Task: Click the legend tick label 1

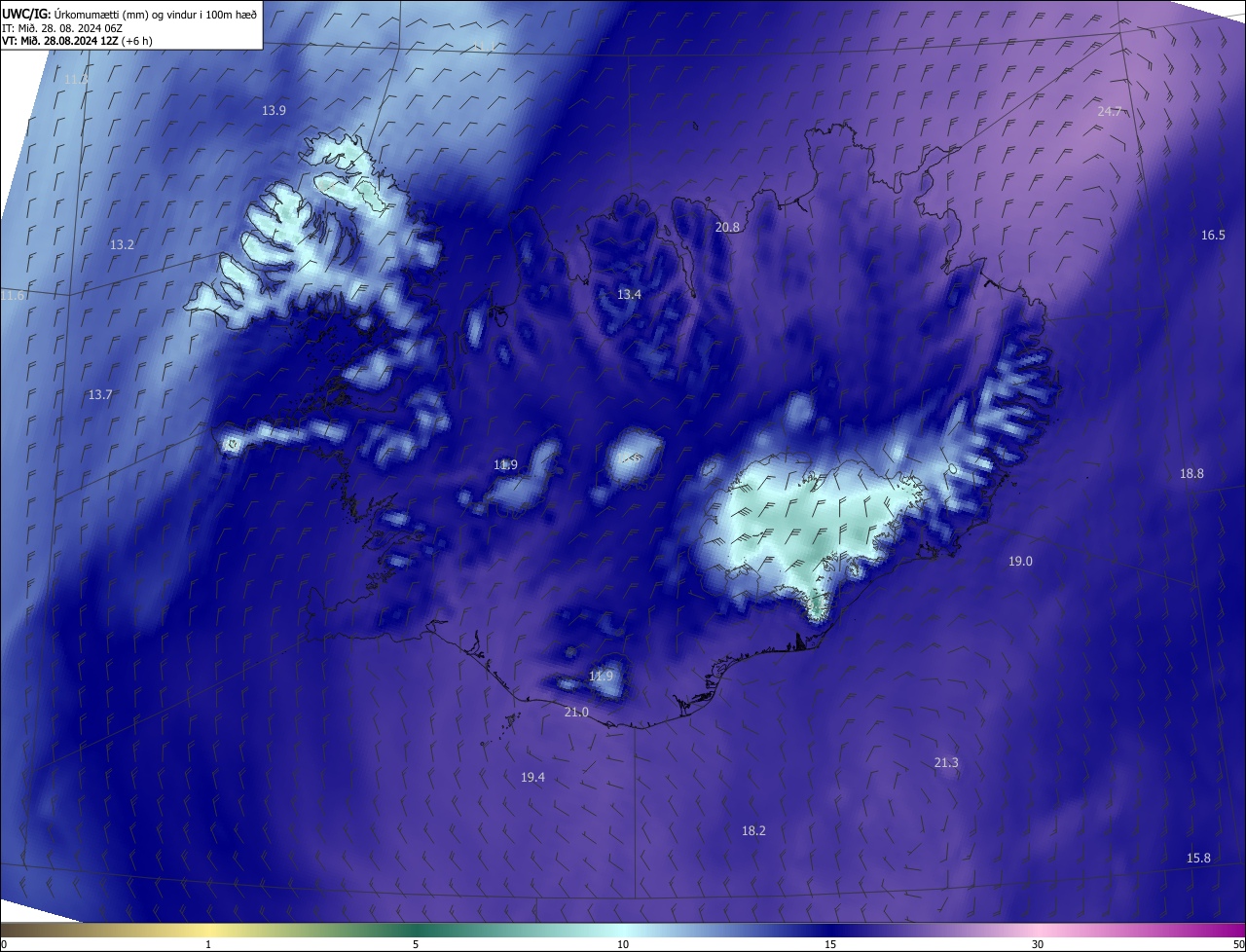Action: pyautogui.click(x=208, y=945)
